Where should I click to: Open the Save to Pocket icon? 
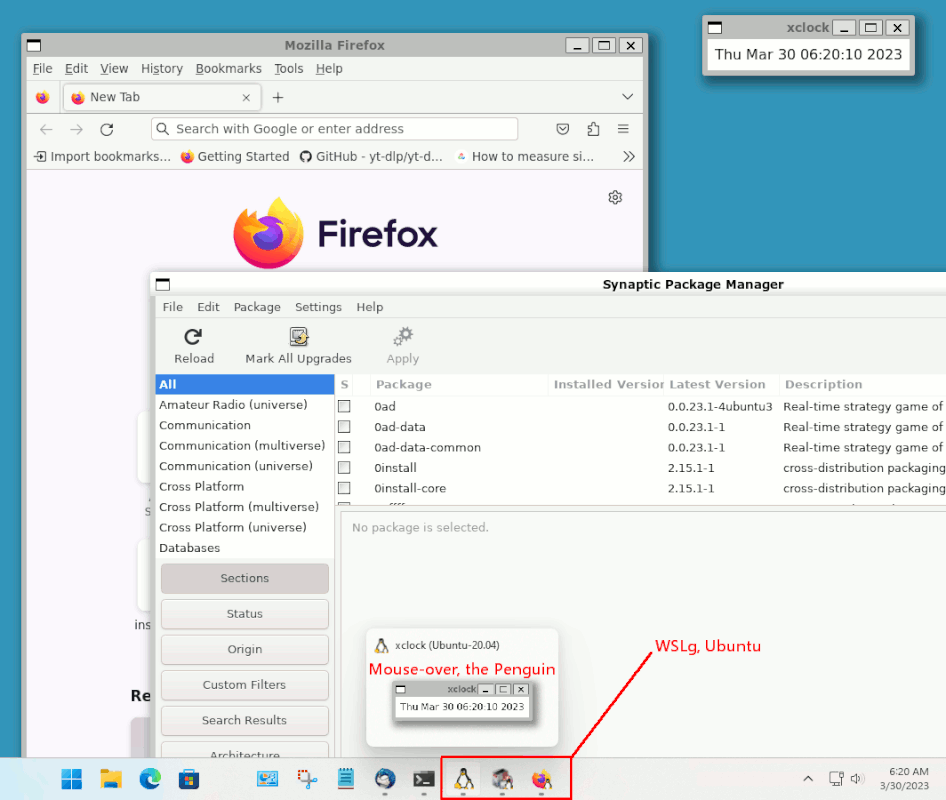coord(562,129)
